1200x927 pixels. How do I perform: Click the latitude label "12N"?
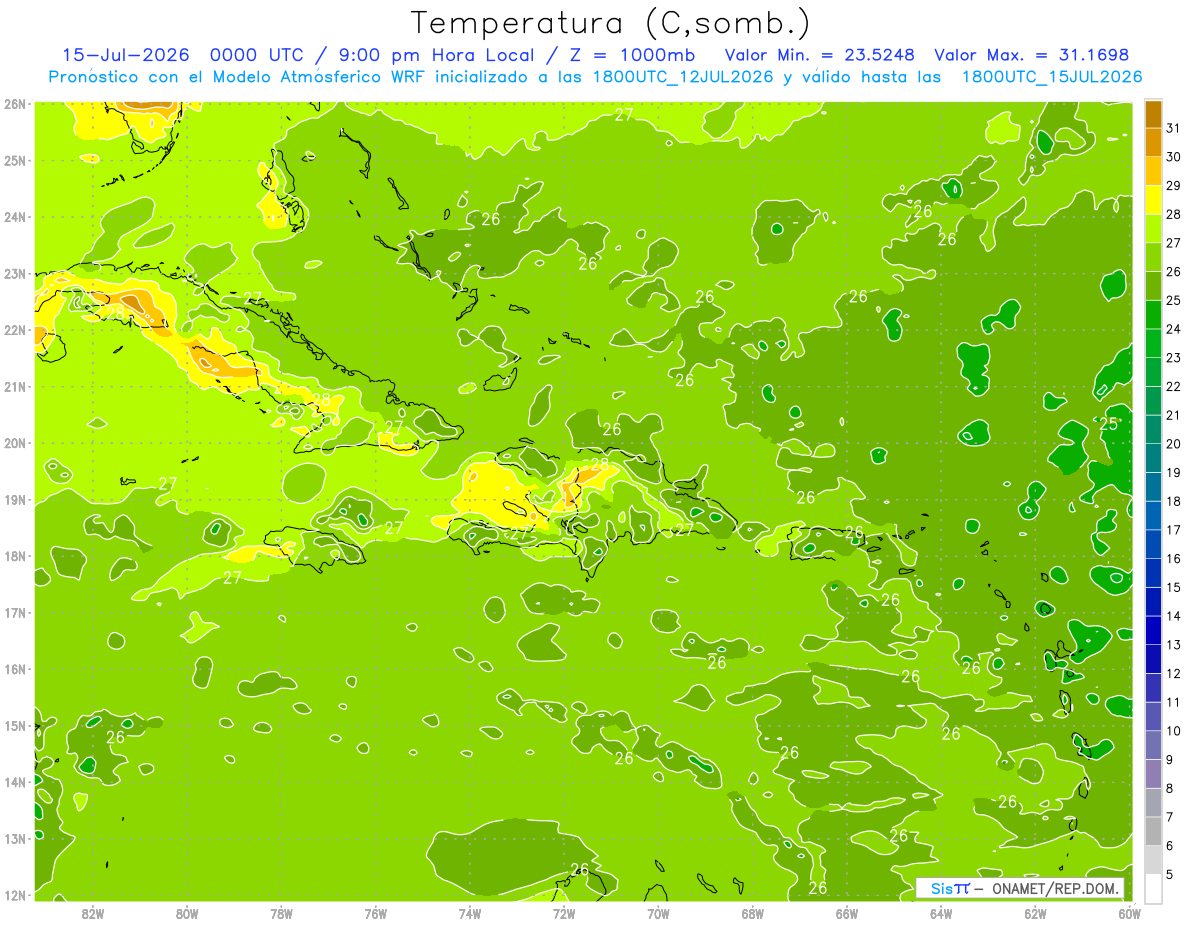coord(14,895)
